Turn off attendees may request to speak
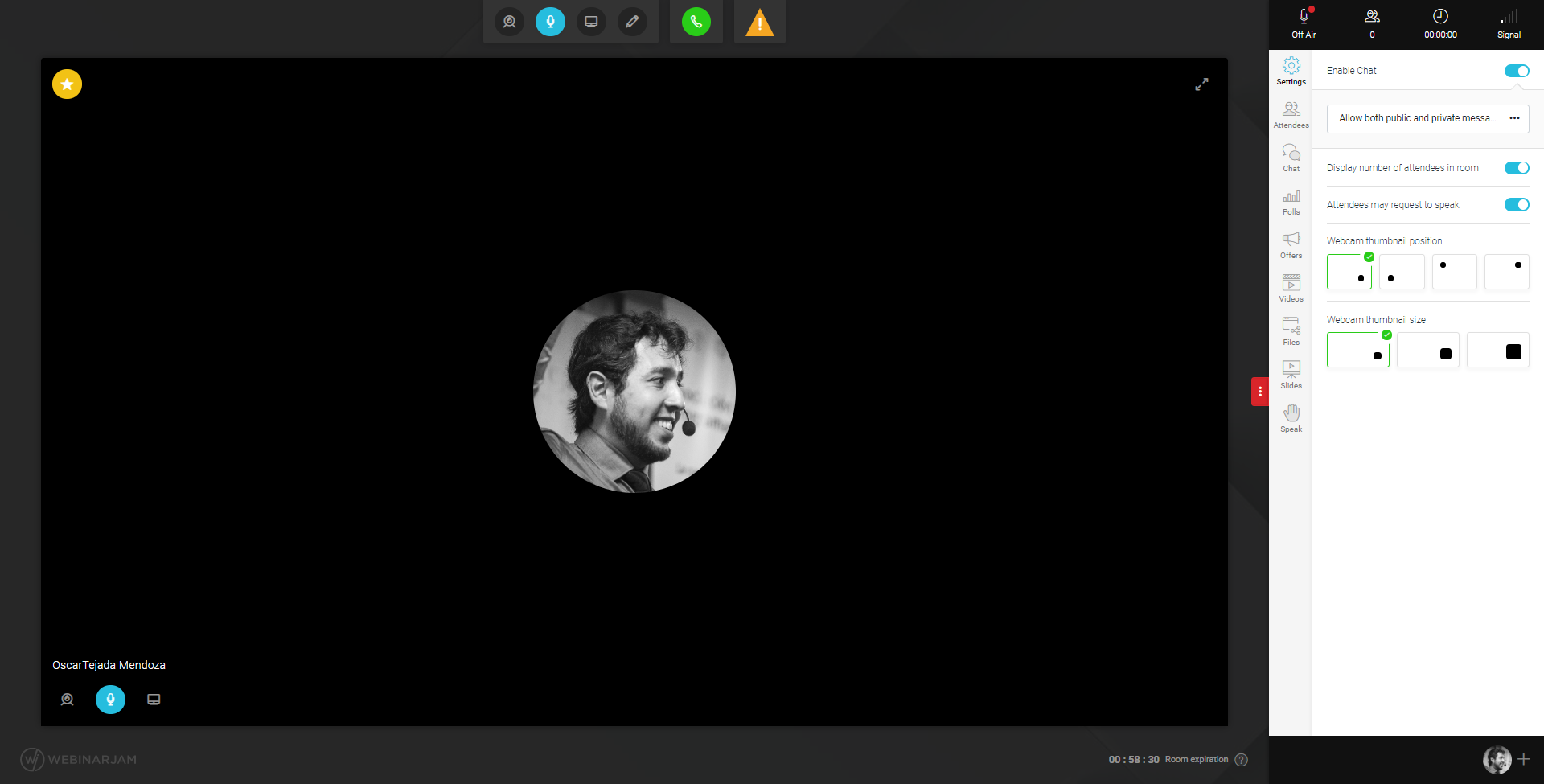Viewport: 1544px width, 784px height. [x=1516, y=205]
